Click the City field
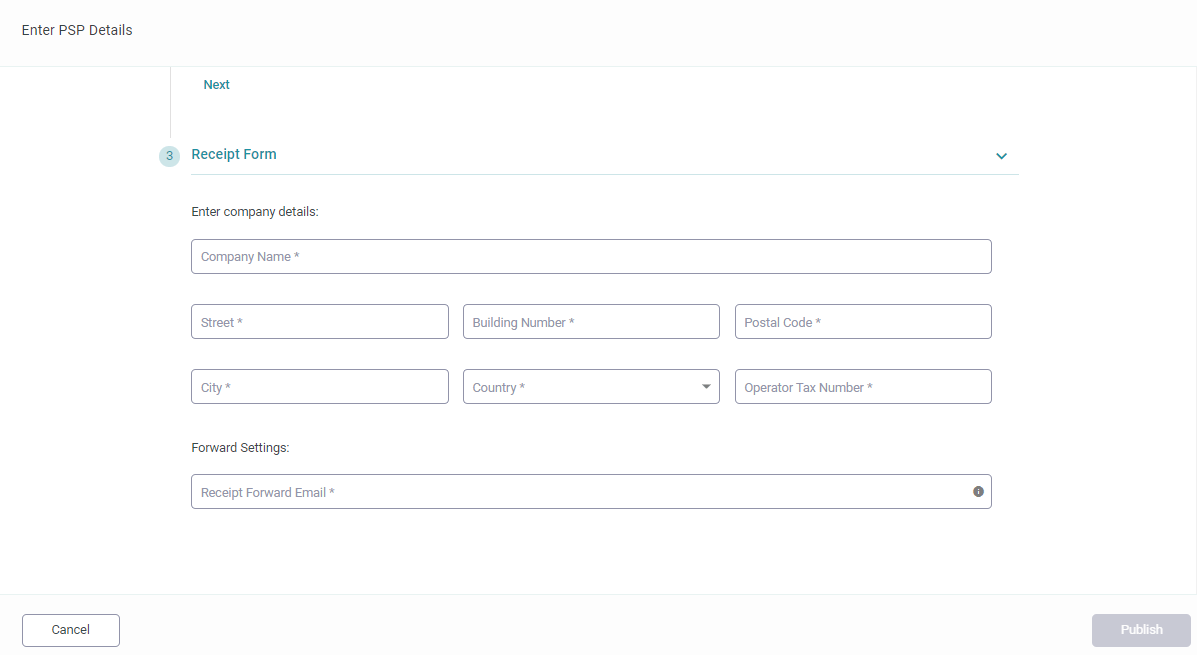The height and width of the screenshot is (655, 1197). [x=319, y=386]
